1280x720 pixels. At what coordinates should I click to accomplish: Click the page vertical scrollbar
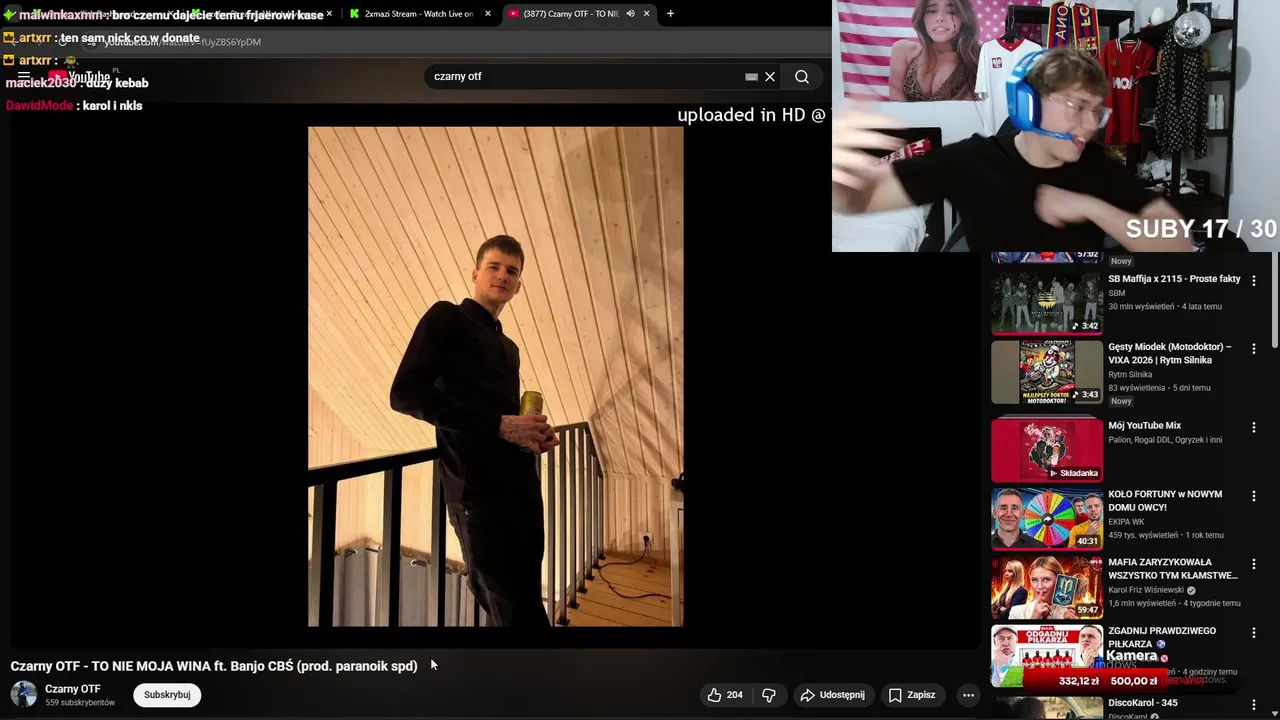pyautogui.click(x=1274, y=300)
